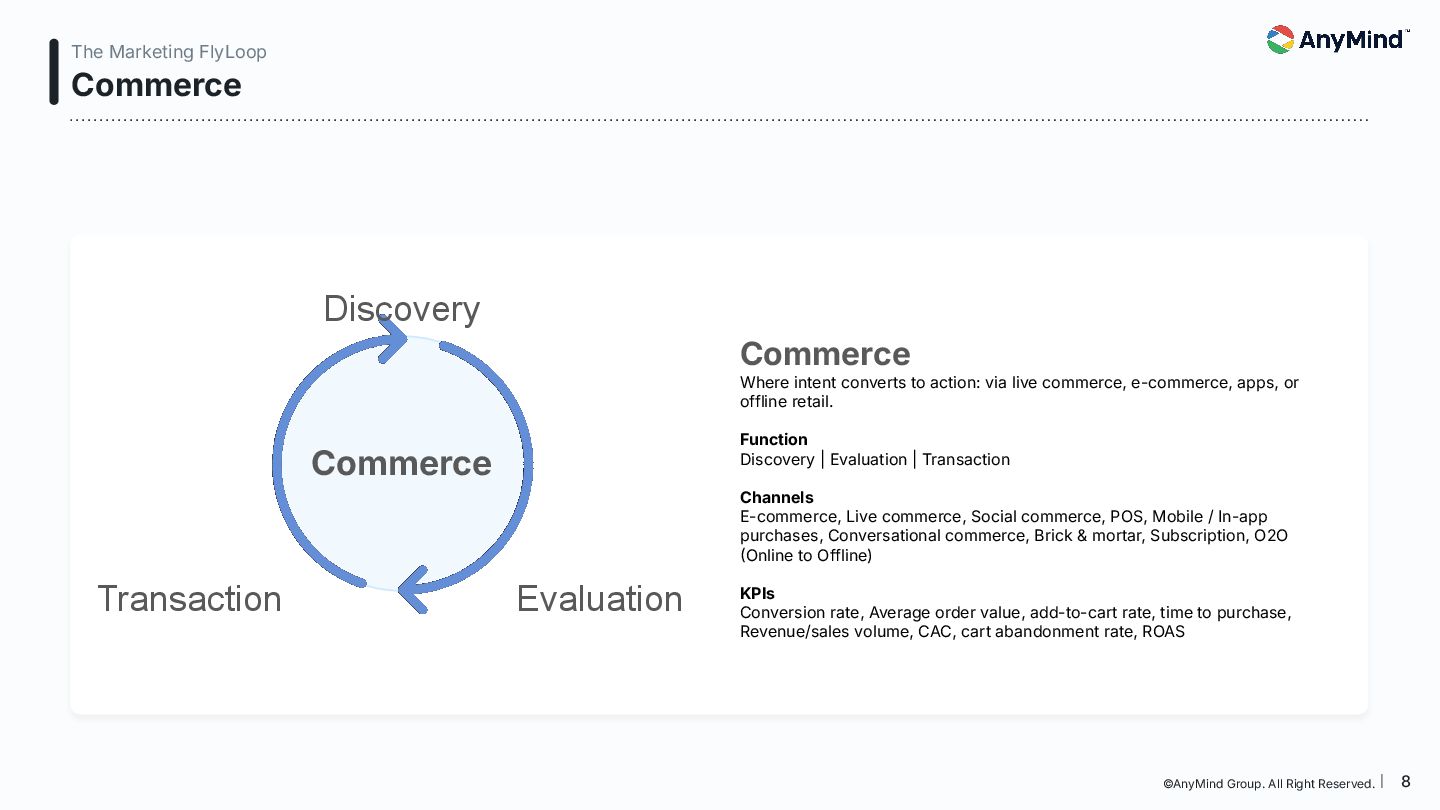Click the black vertical bar beside the title
Image resolution: width=1440 pixels, height=810 pixels.
click(54, 72)
